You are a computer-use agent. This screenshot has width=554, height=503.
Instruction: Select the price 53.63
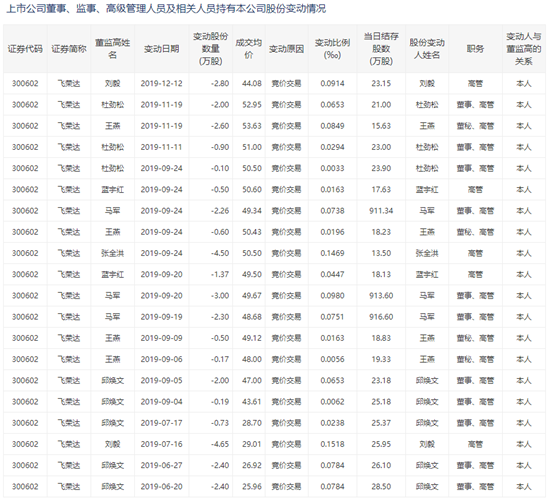(252, 126)
